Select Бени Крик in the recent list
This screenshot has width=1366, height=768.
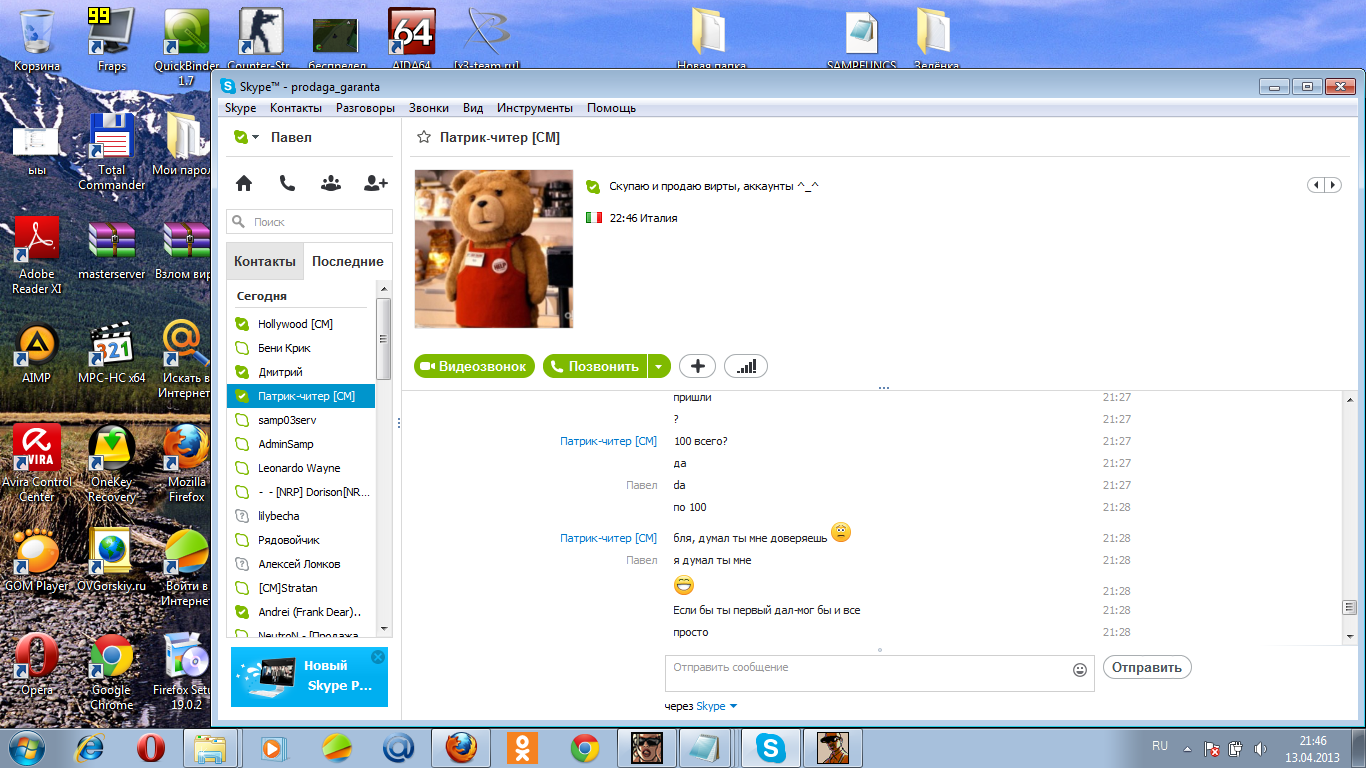click(x=301, y=348)
